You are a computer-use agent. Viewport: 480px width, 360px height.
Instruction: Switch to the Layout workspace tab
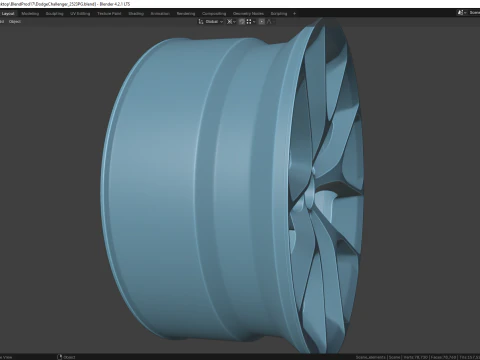coord(8,14)
